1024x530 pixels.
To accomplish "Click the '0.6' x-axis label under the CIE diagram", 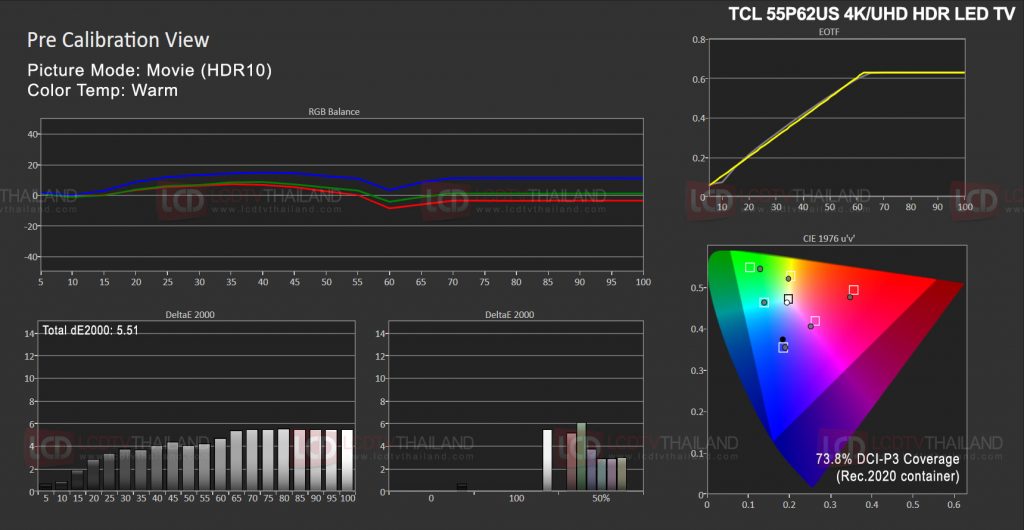I will coord(953,505).
